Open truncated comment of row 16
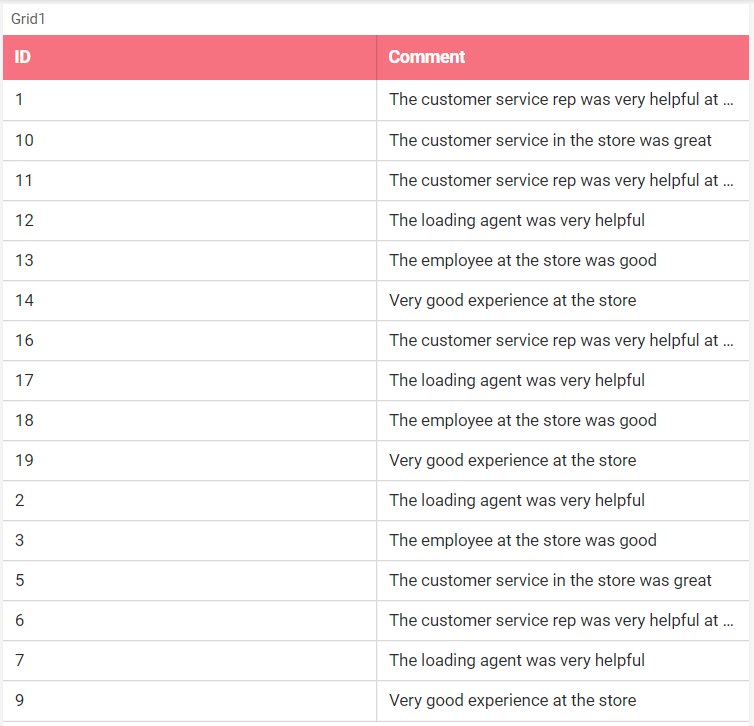This screenshot has width=754, height=726. tap(563, 340)
